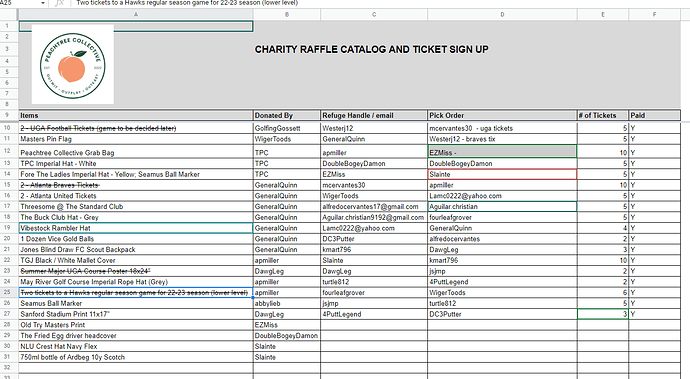Click 'EZMiss' in the Donated By column

(287, 325)
